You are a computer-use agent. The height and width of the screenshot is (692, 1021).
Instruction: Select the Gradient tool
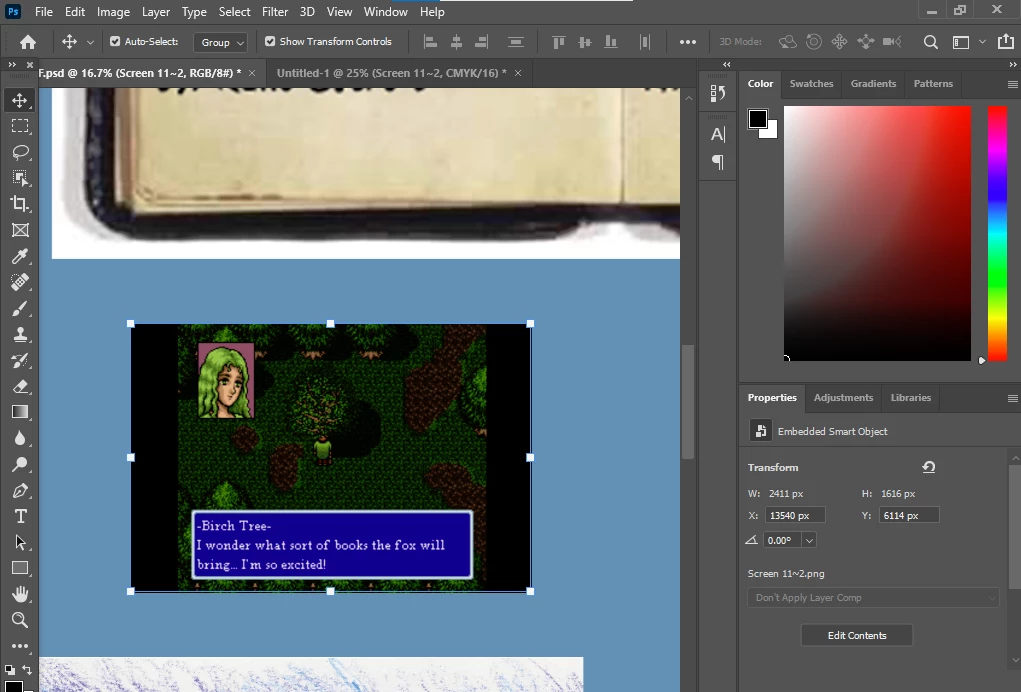tap(20, 412)
